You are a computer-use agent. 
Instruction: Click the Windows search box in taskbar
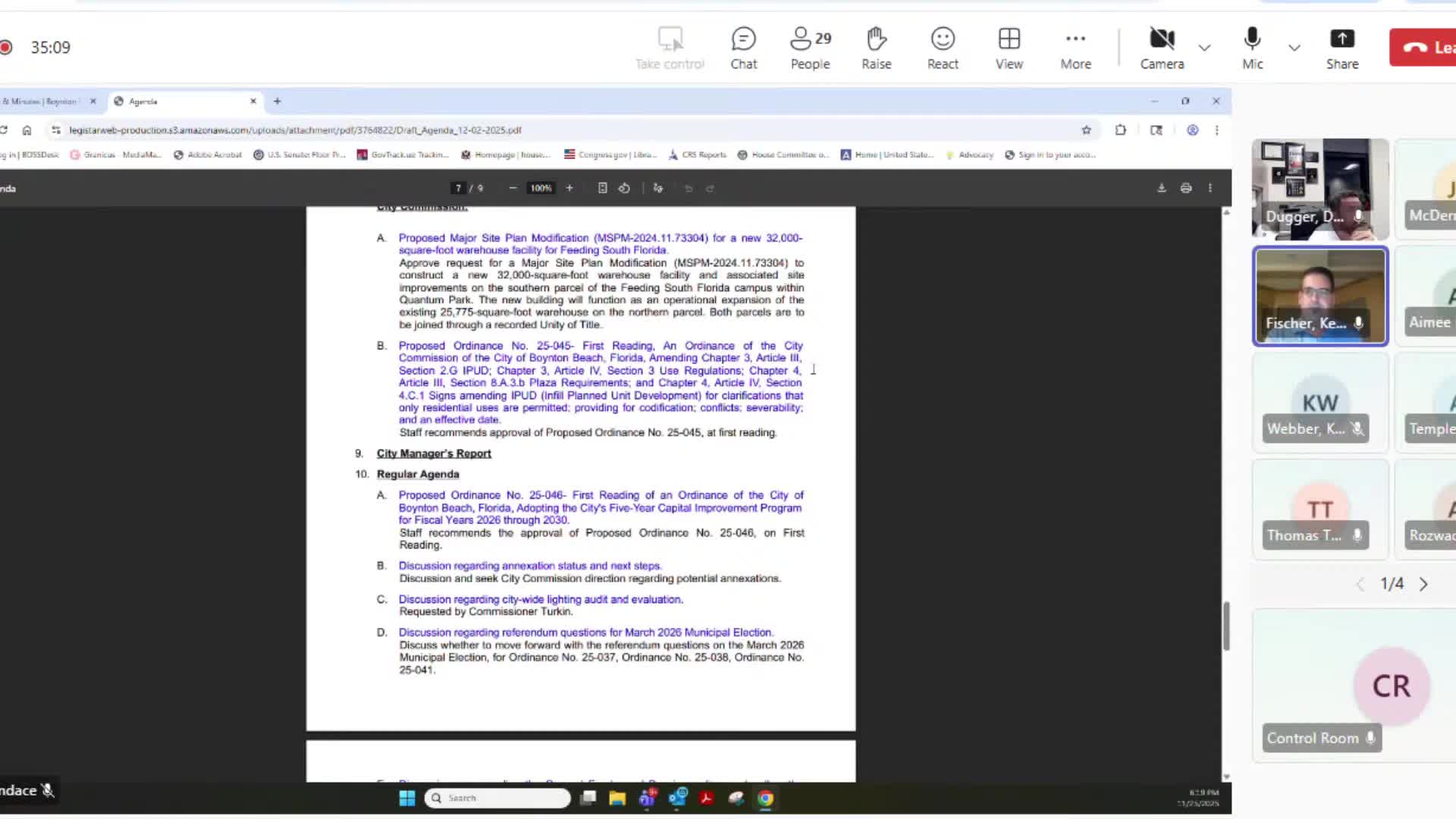point(497,798)
